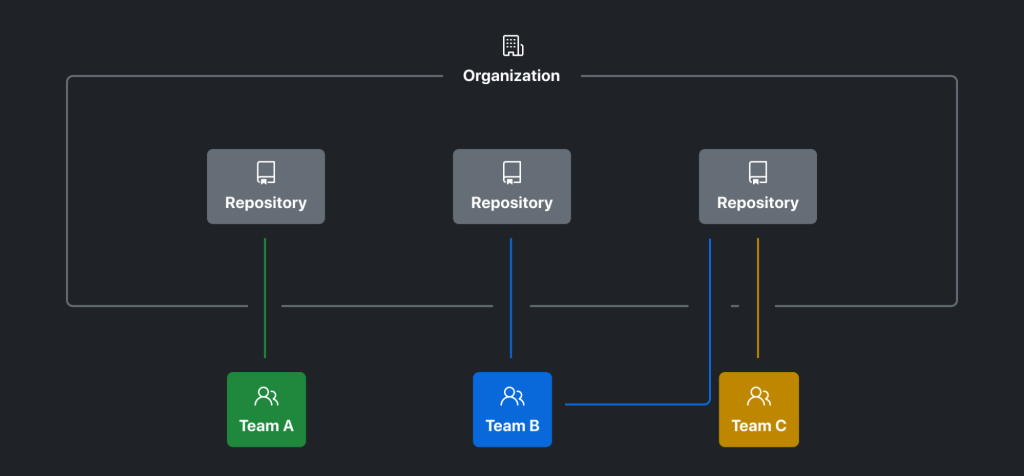
Task: Click the people icon in the blue Team B box
Action: [x=513, y=396]
